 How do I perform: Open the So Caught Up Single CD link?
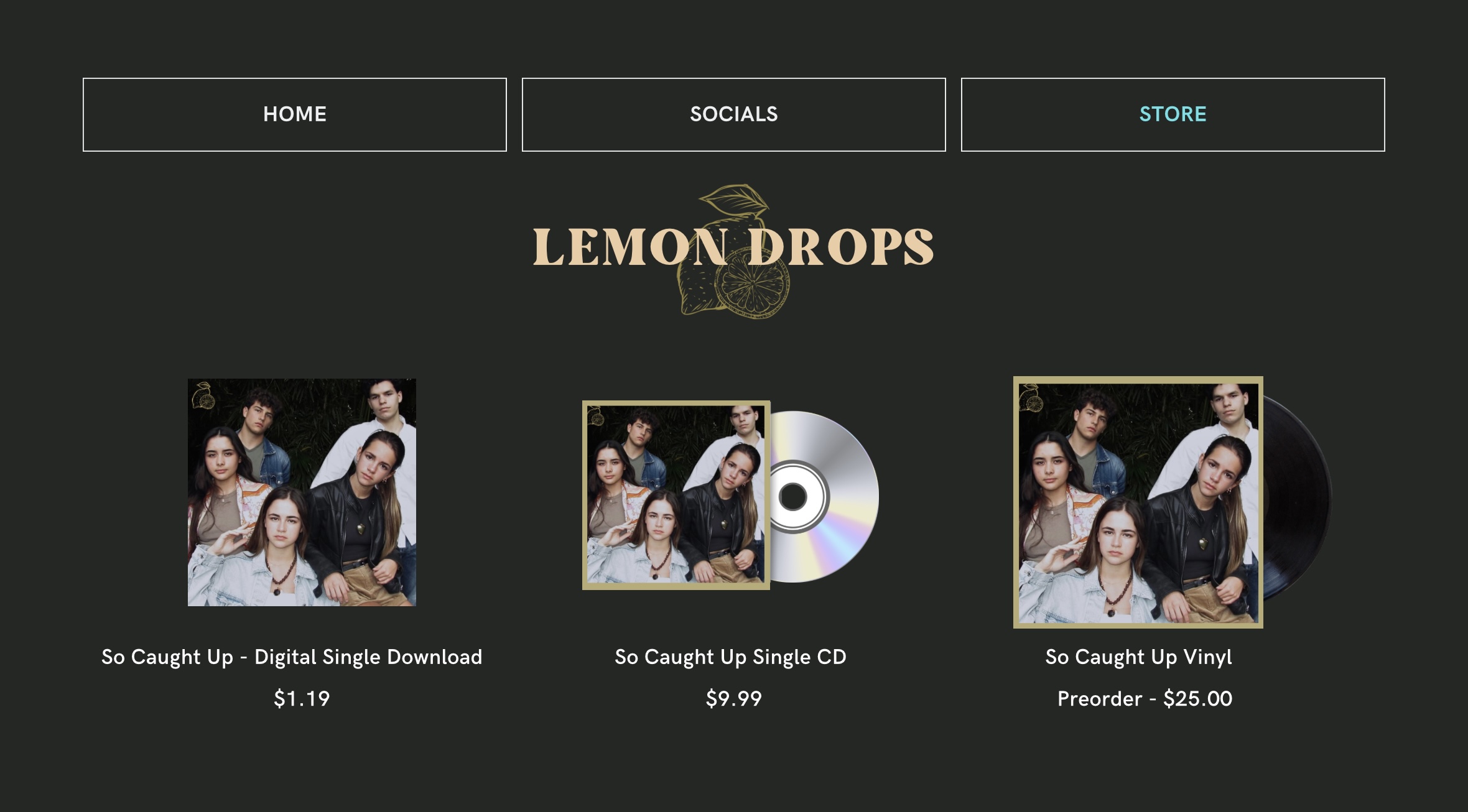click(730, 657)
